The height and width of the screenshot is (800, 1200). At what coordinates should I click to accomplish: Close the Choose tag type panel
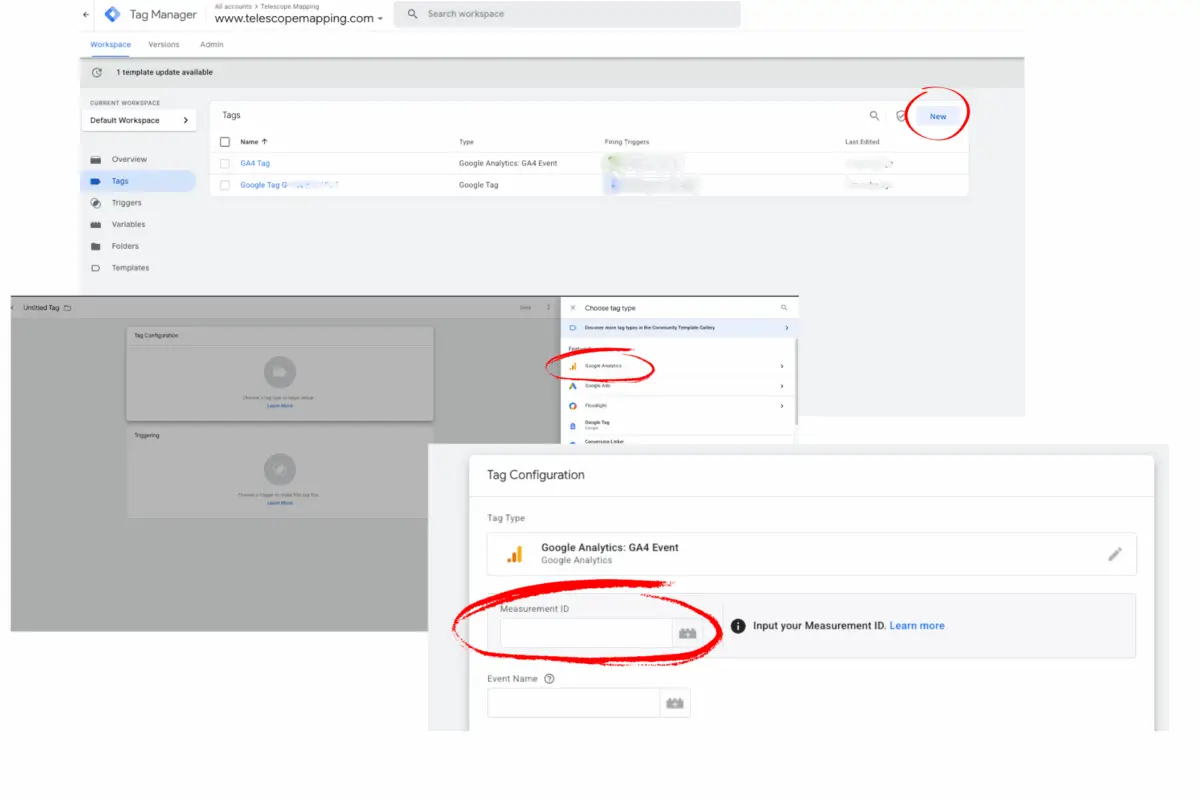coord(573,308)
